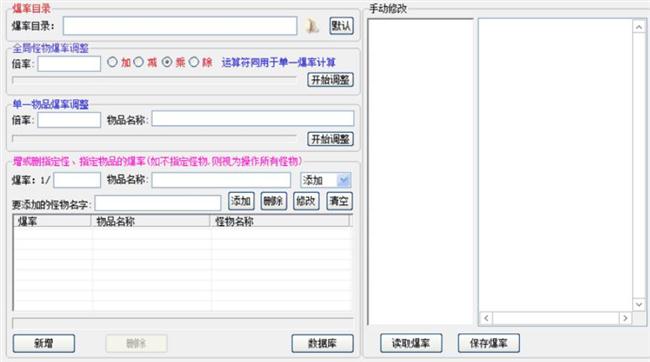Click the 保存爆率 button
The image size is (650, 362).
point(489,343)
